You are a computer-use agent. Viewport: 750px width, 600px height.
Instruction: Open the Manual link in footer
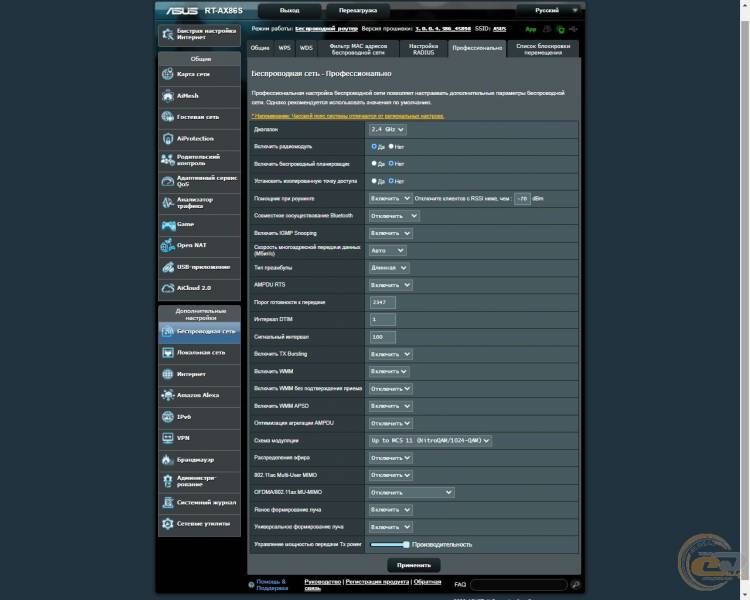322,582
